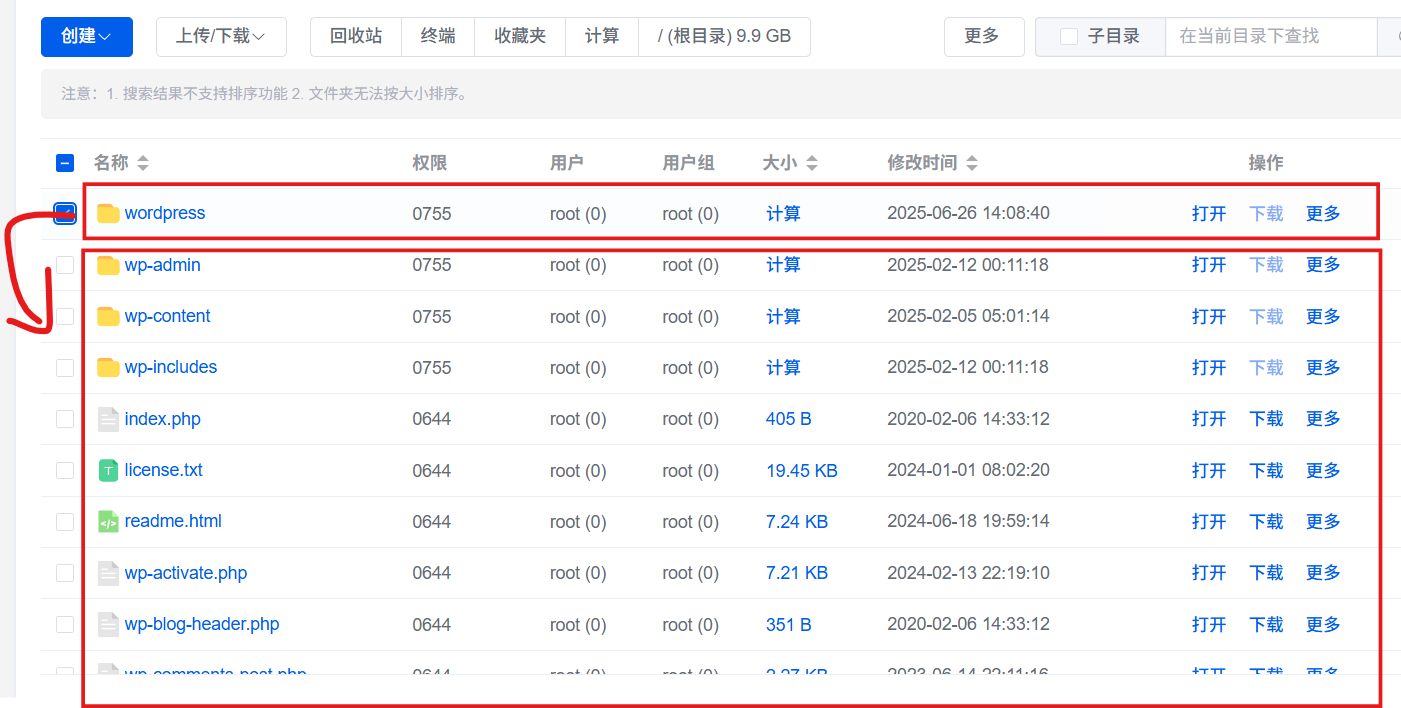Click the 0755 permission of wordpress
The height and width of the screenshot is (708, 1401).
432,213
